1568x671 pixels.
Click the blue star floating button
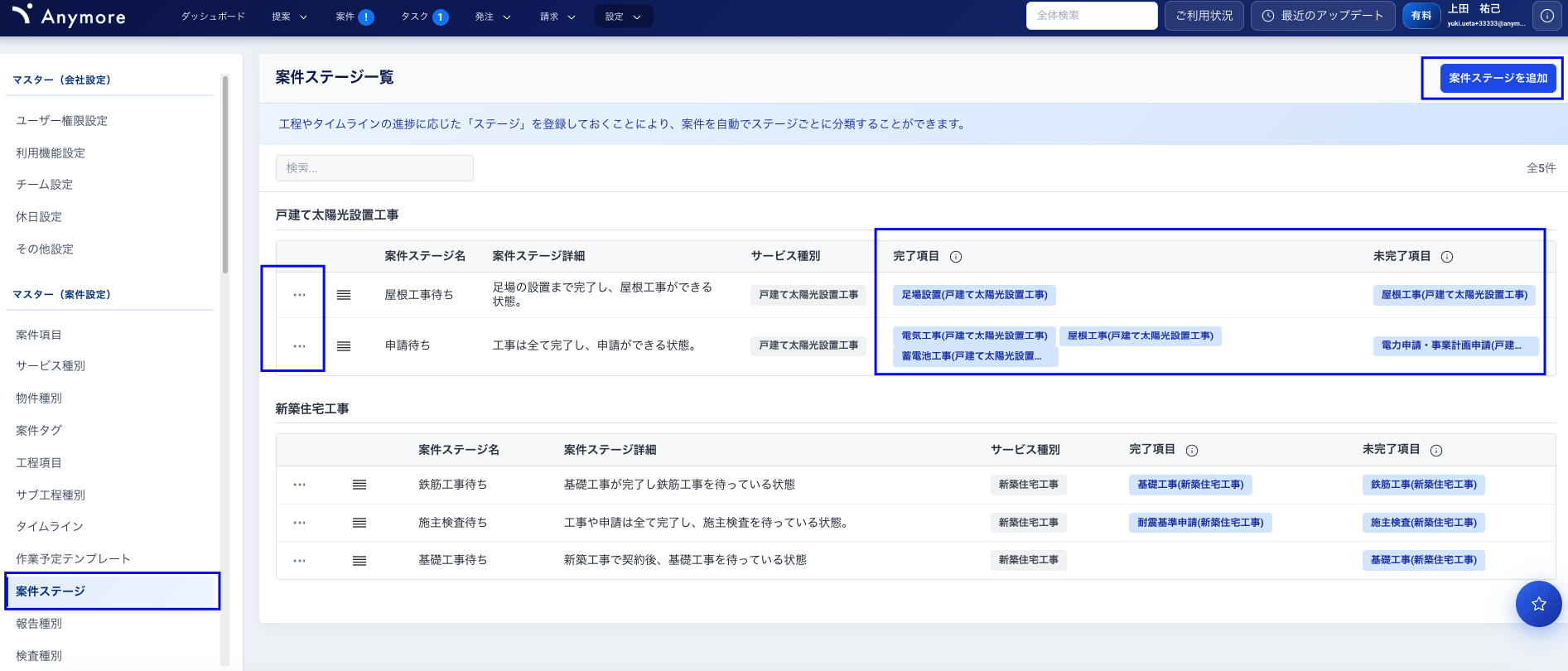[x=1539, y=604]
